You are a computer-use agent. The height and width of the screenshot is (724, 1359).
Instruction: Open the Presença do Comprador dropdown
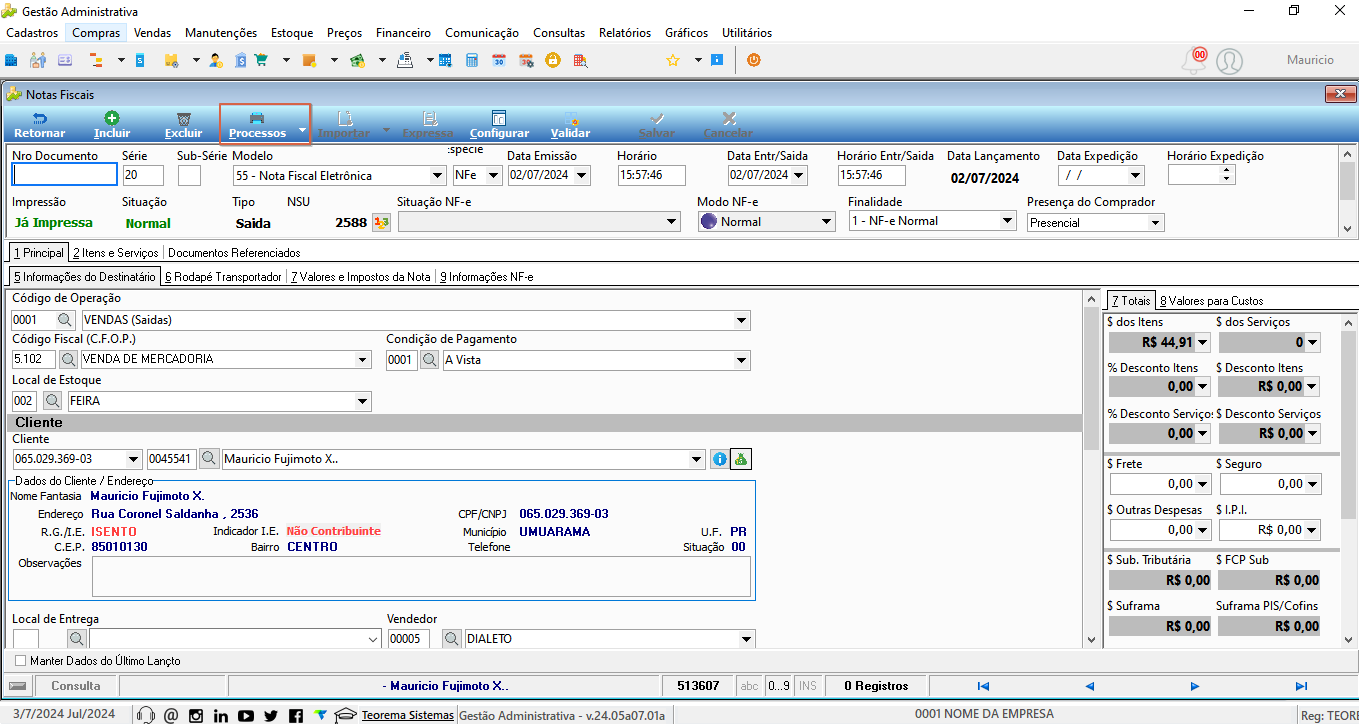tap(1155, 222)
